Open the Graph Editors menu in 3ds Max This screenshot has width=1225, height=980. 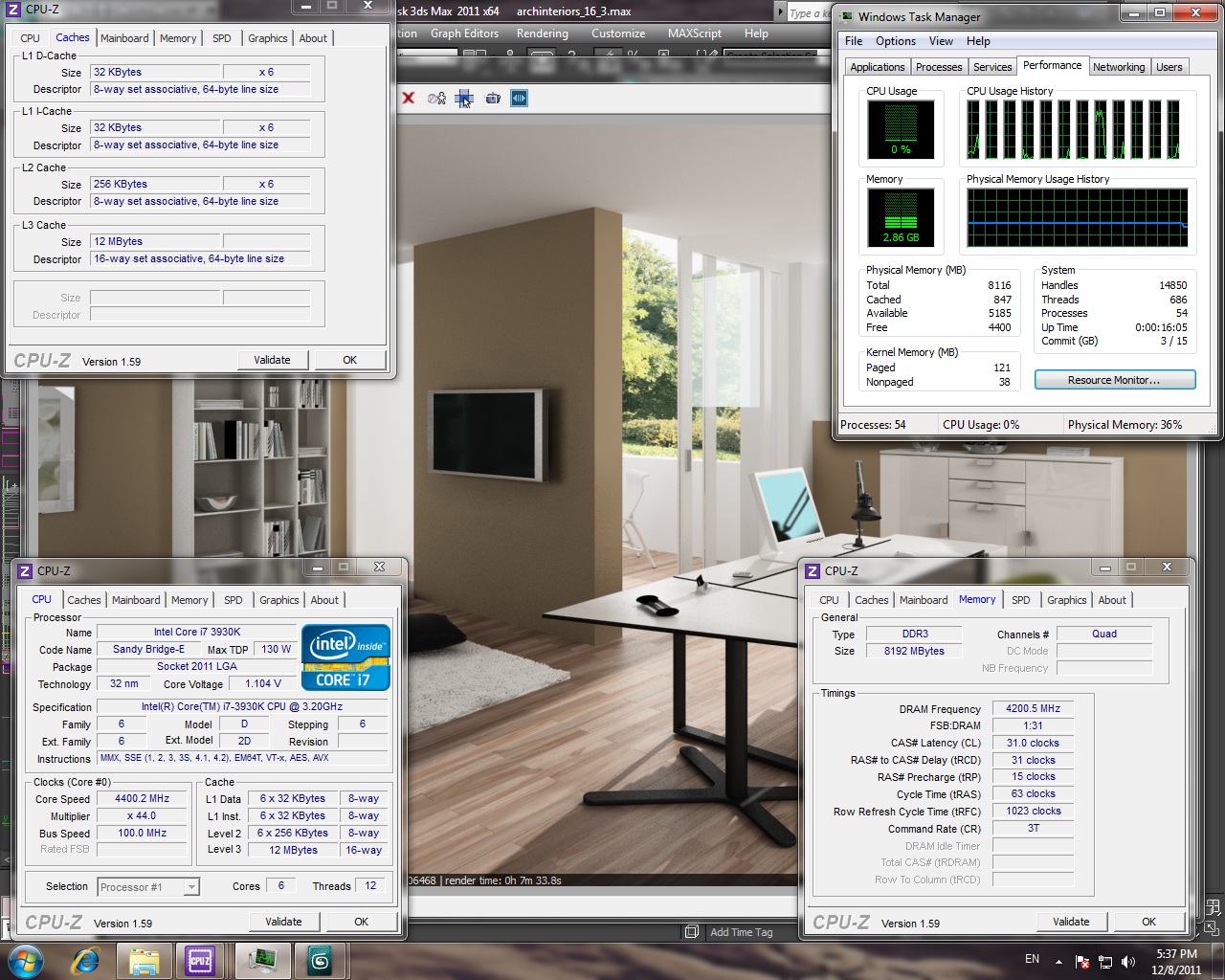pos(464,33)
